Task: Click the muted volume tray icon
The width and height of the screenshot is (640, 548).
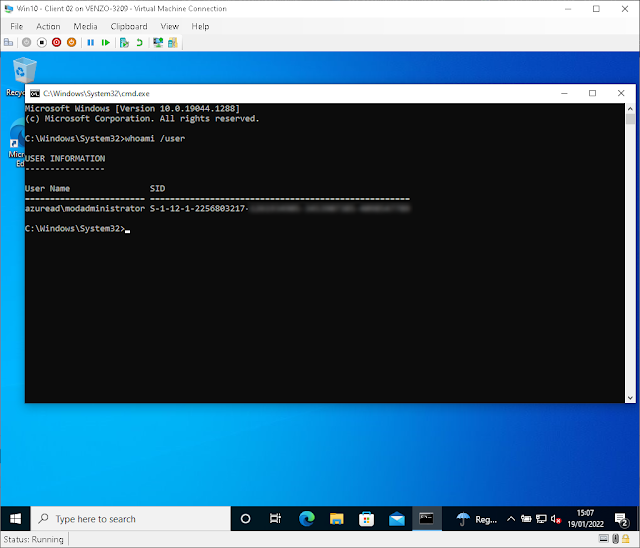Action: pyautogui.click(x=556, y=519)
